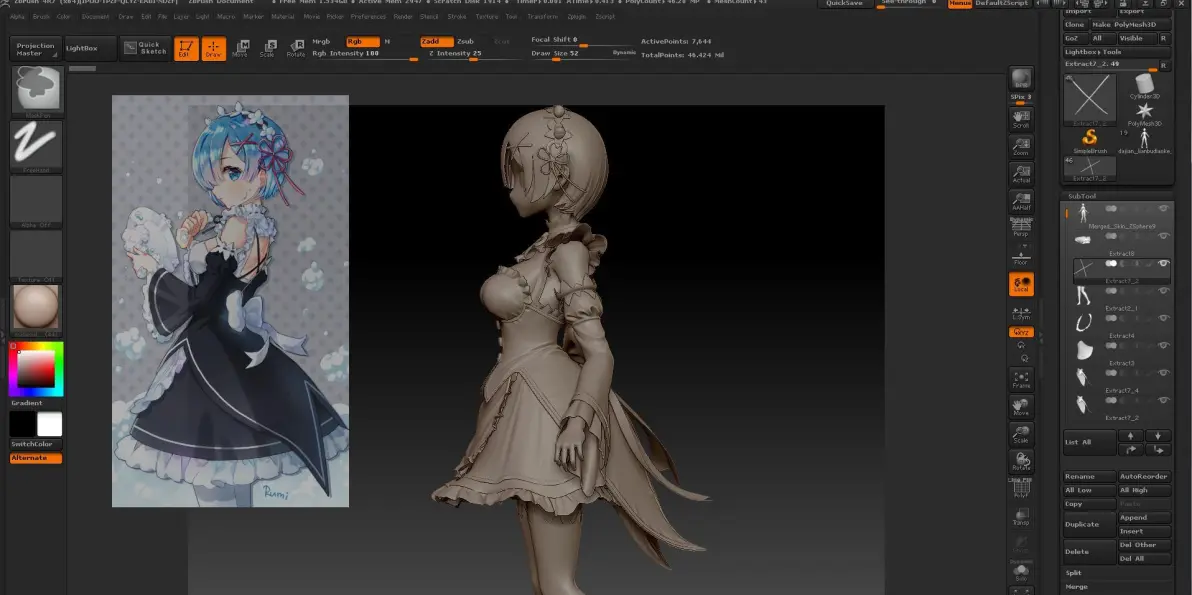Click Make PolyMesh3D button

click(x=1130, y=25)
